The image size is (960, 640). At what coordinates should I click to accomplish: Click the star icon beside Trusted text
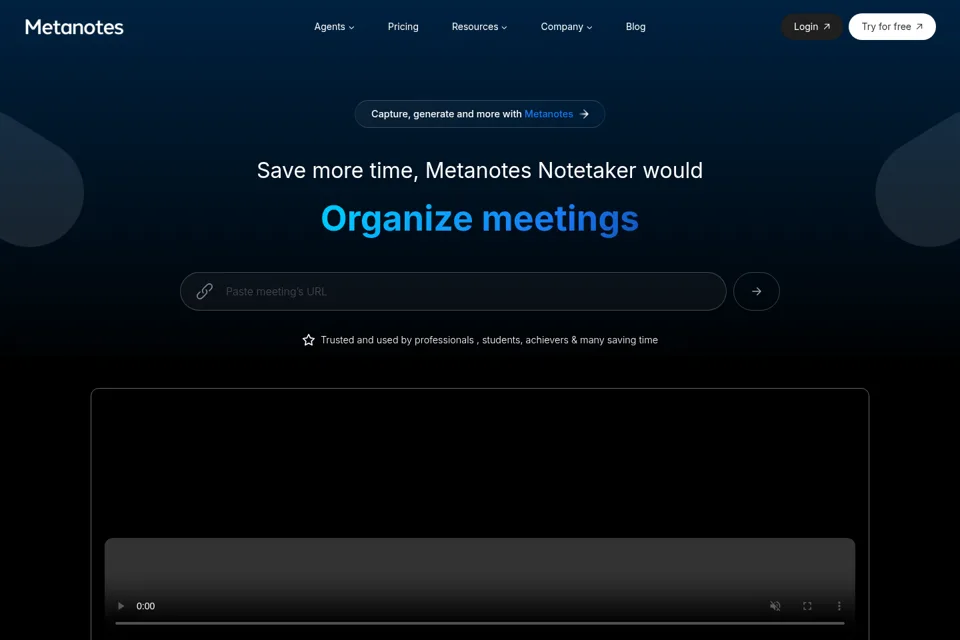click(309, 340)
